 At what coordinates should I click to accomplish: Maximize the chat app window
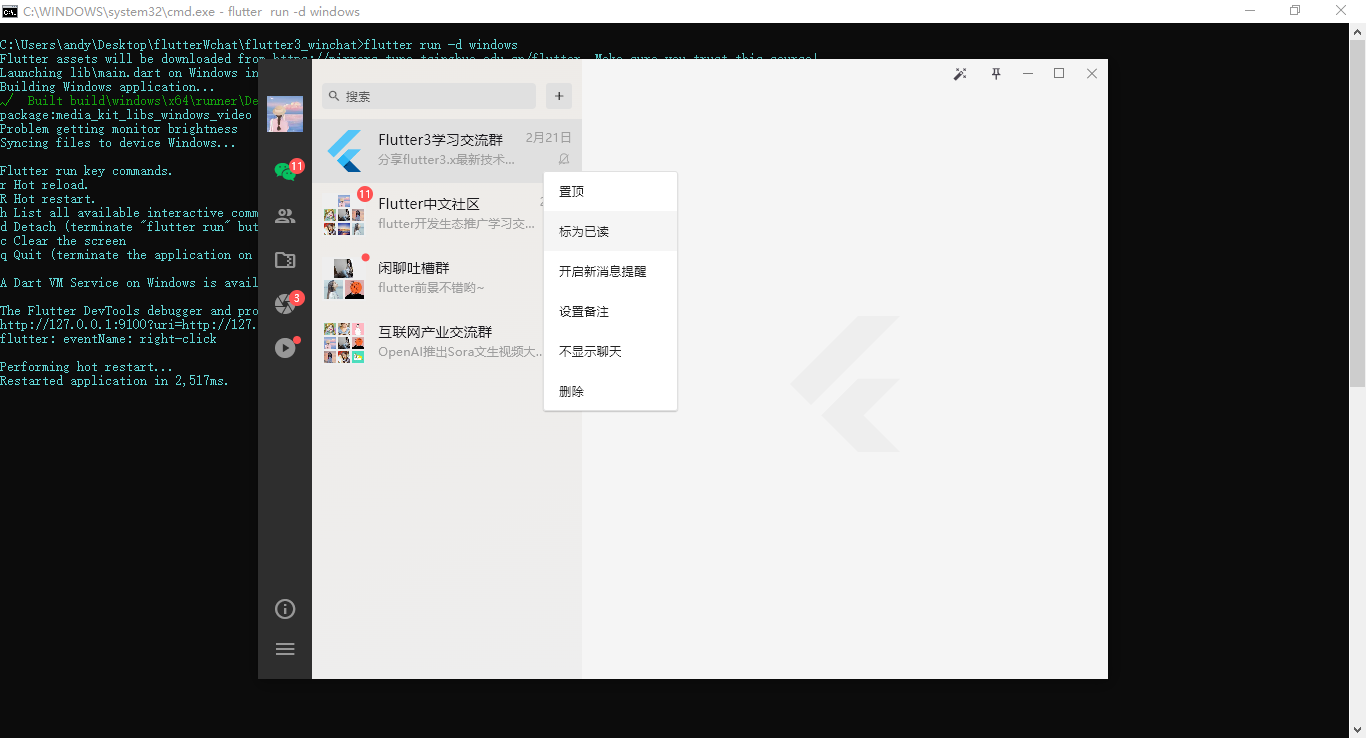(1059, 74)
